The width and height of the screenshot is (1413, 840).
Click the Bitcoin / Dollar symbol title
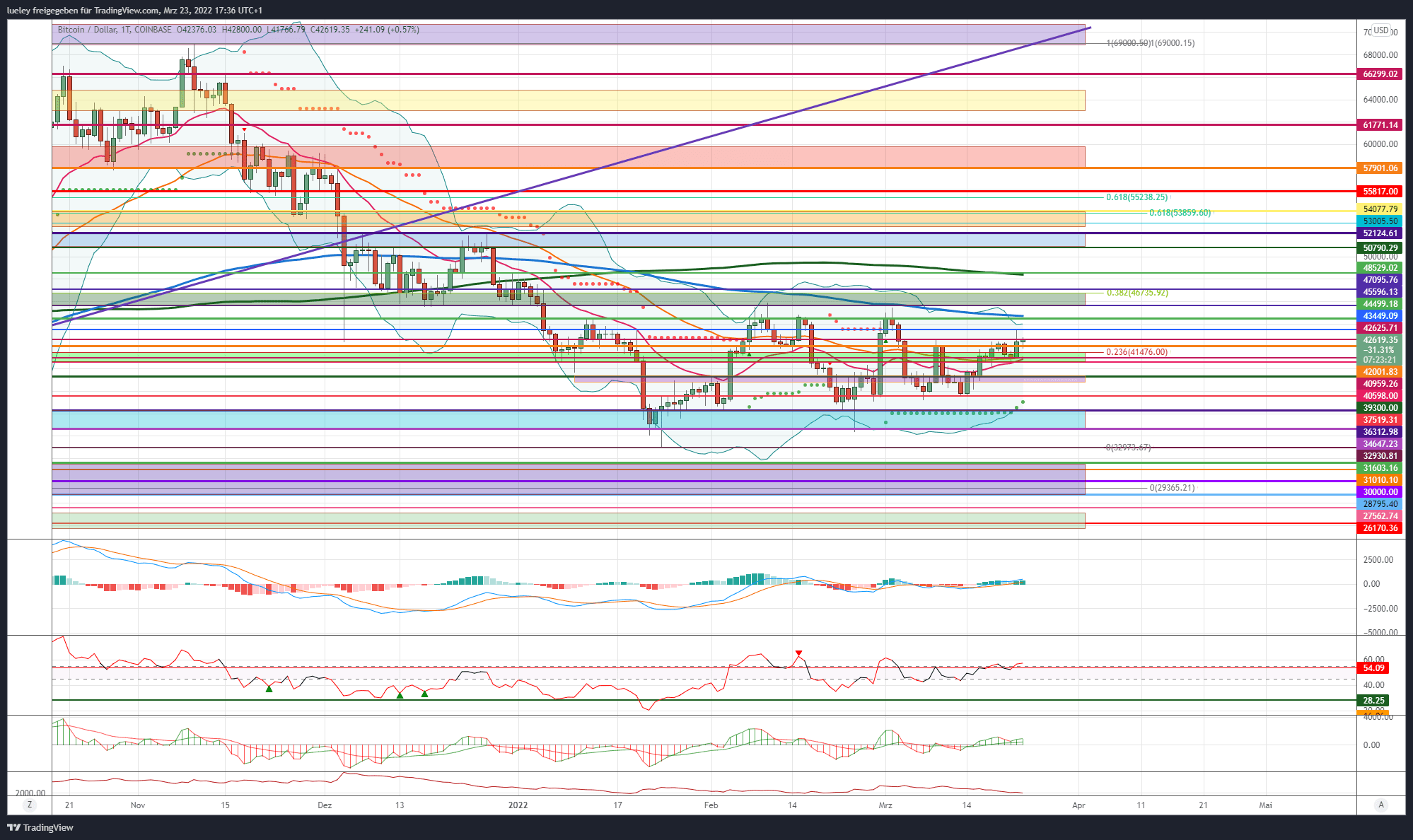point(87,30)
